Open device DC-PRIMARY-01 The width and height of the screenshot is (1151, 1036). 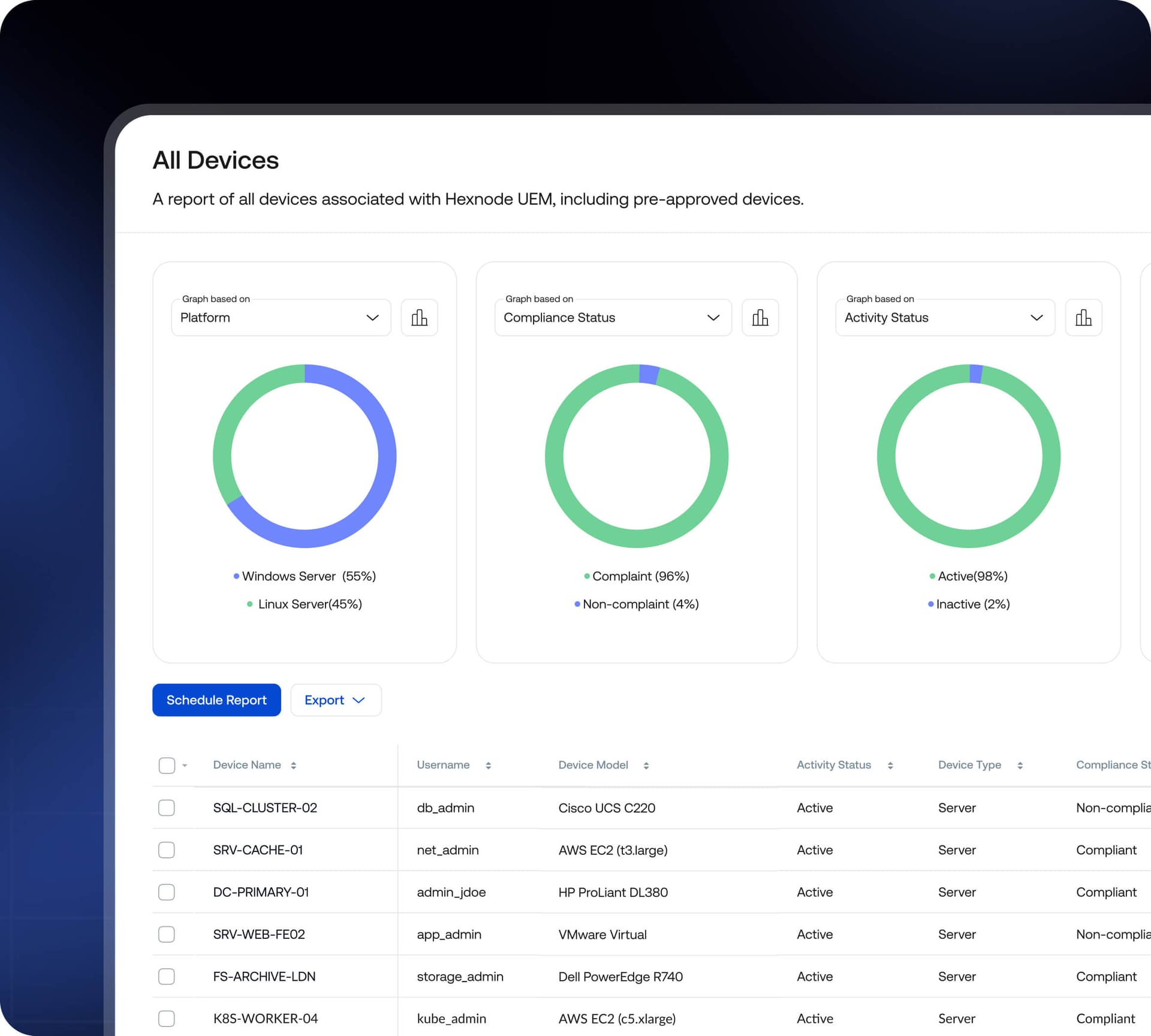[261, 892]
